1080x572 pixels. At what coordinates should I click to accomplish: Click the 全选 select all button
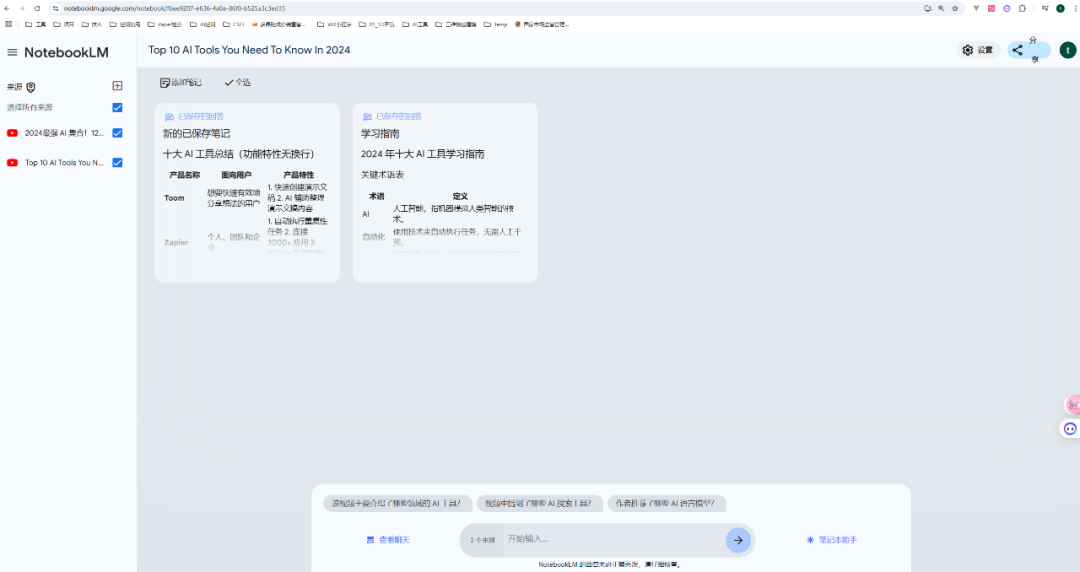[x=238, y=83]
